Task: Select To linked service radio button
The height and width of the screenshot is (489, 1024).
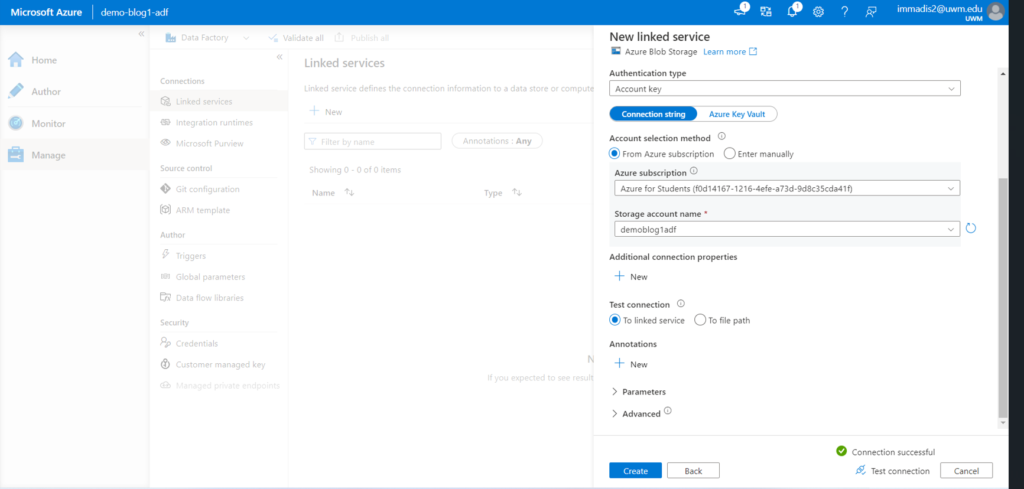Action: point(614,320)
